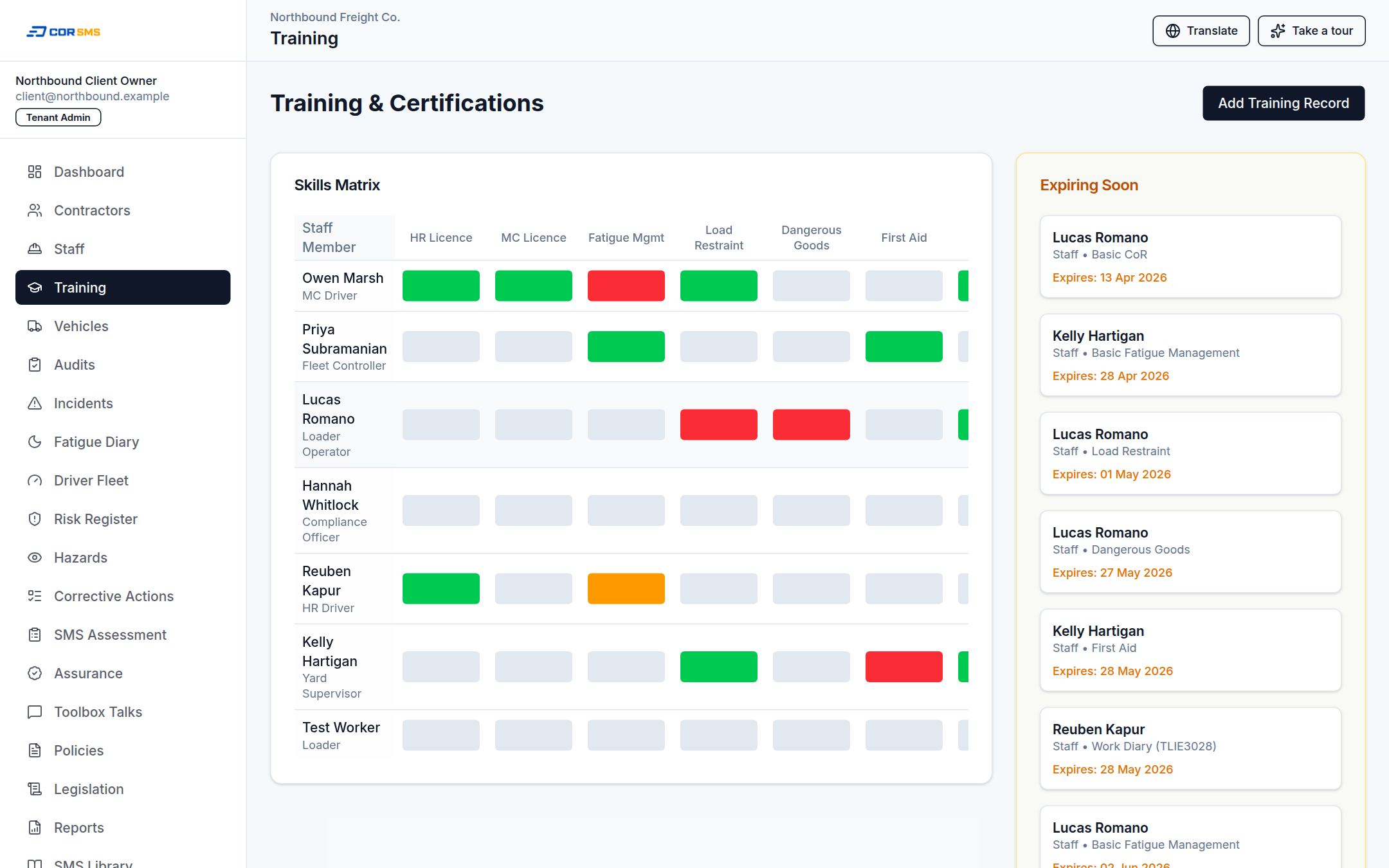Click the Staff hard-hat icon
Screen dimensions: 1389x868
click(35, 249)
